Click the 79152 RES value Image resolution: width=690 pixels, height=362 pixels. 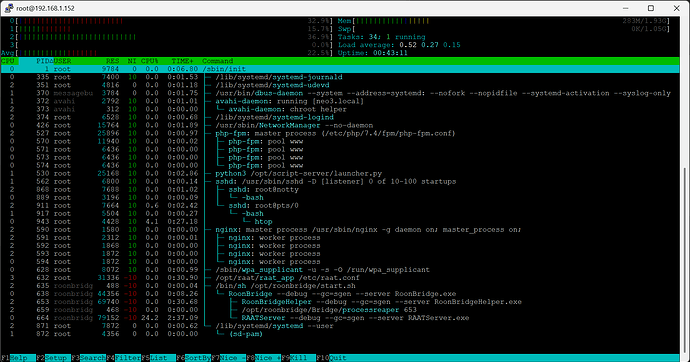108,318
